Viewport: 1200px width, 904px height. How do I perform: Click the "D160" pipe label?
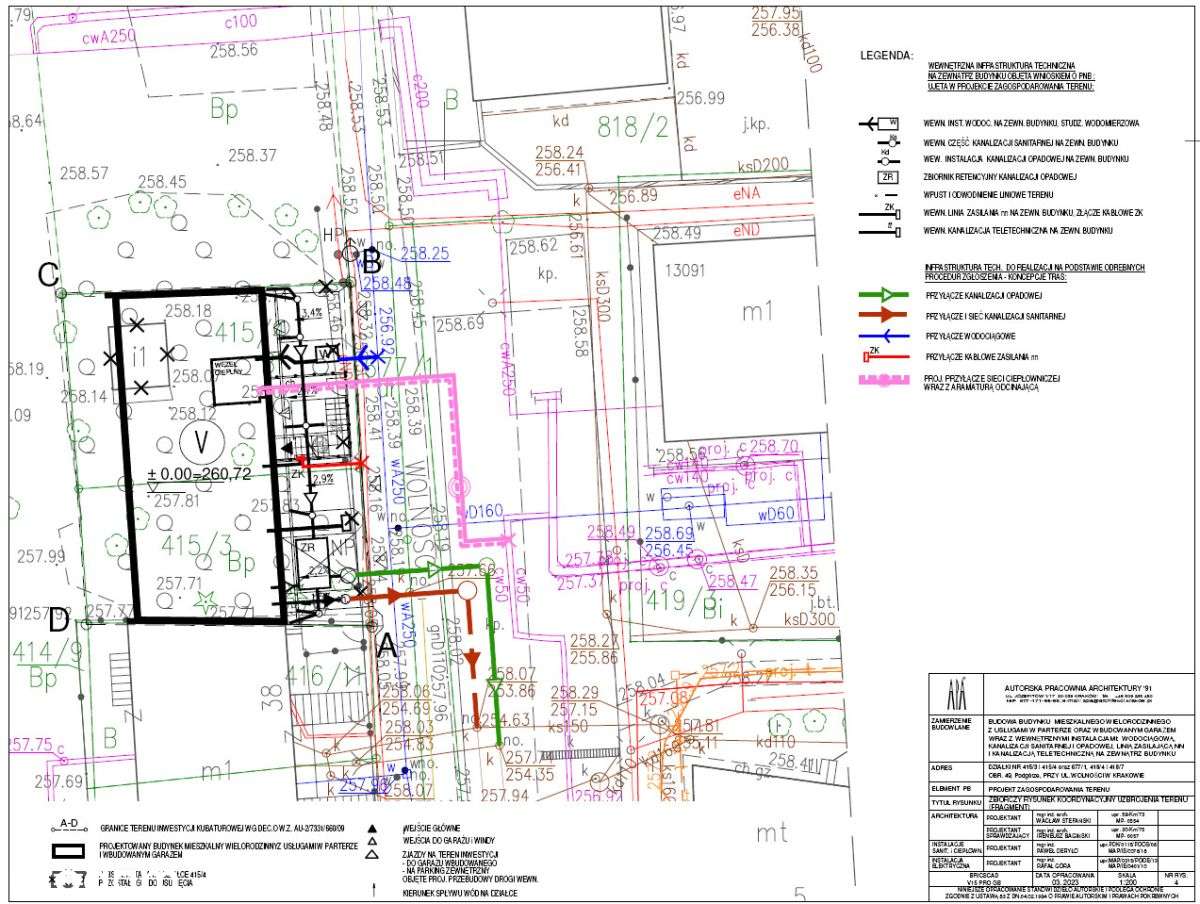[485, 512]
